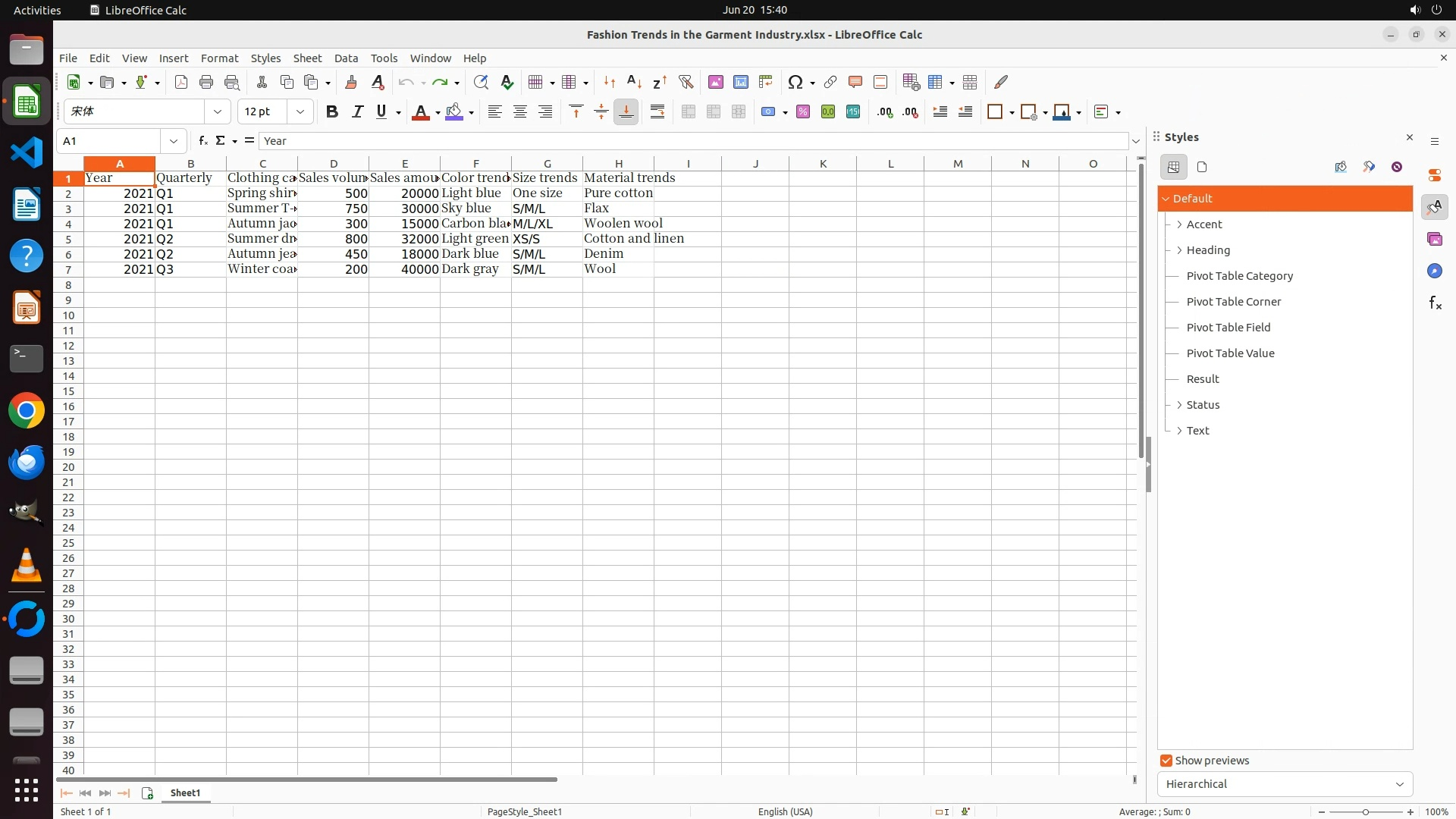
Task: Click the Format as Percent icon
Action: (x=803, y=111)
